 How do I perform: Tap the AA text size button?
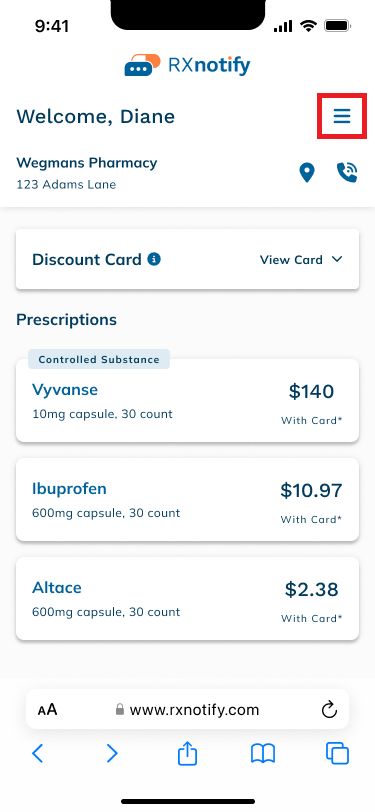[47, 709]
